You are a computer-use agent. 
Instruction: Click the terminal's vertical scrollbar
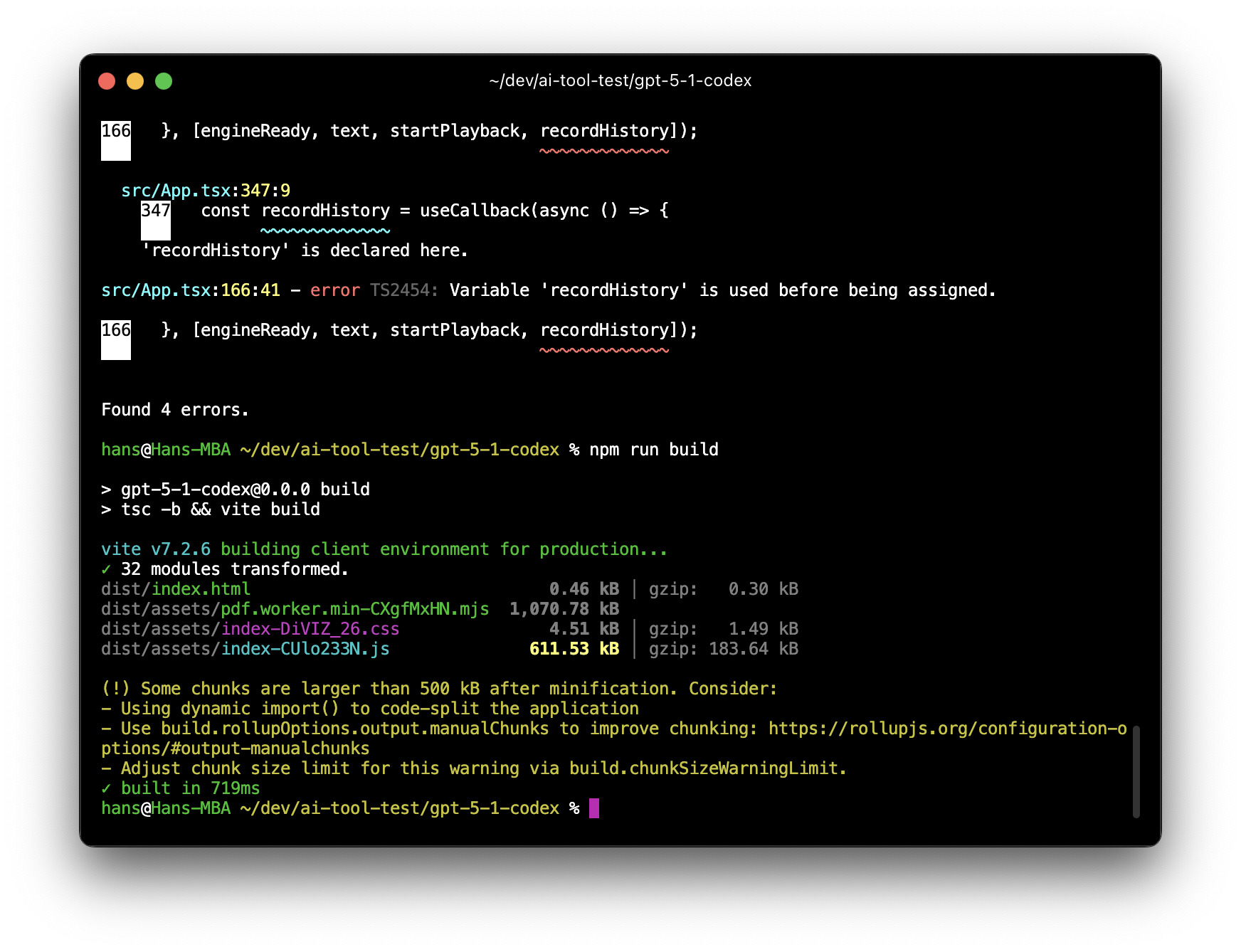[1136, 771]
